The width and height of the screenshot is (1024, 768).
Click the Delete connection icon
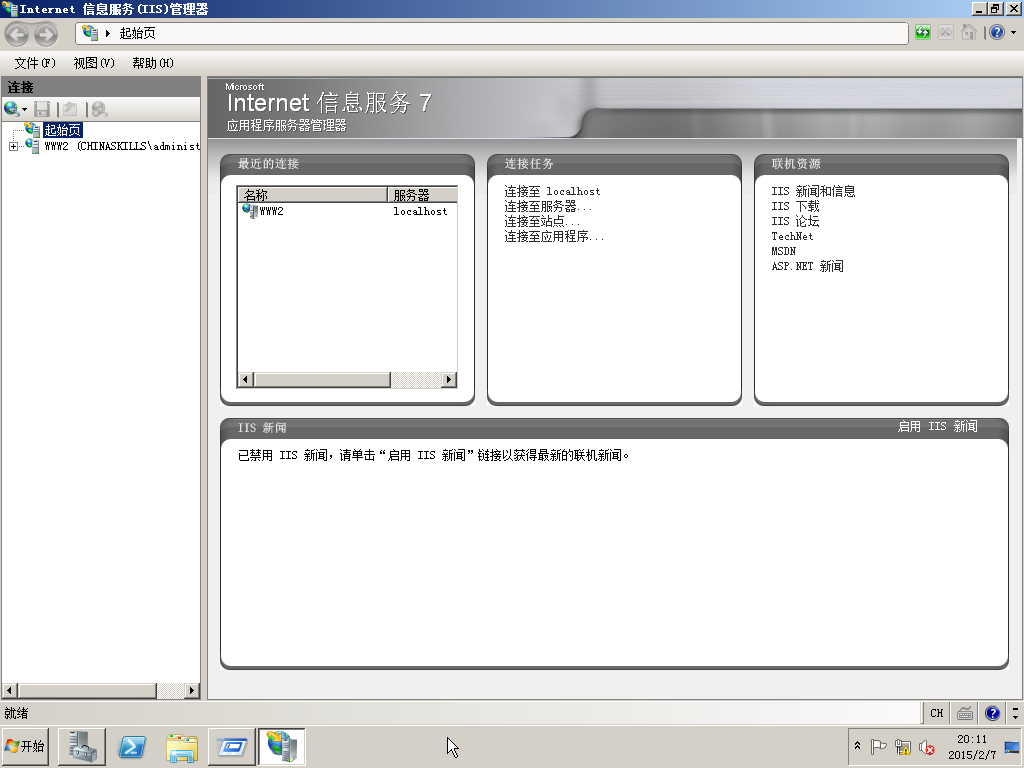[99, 109]
